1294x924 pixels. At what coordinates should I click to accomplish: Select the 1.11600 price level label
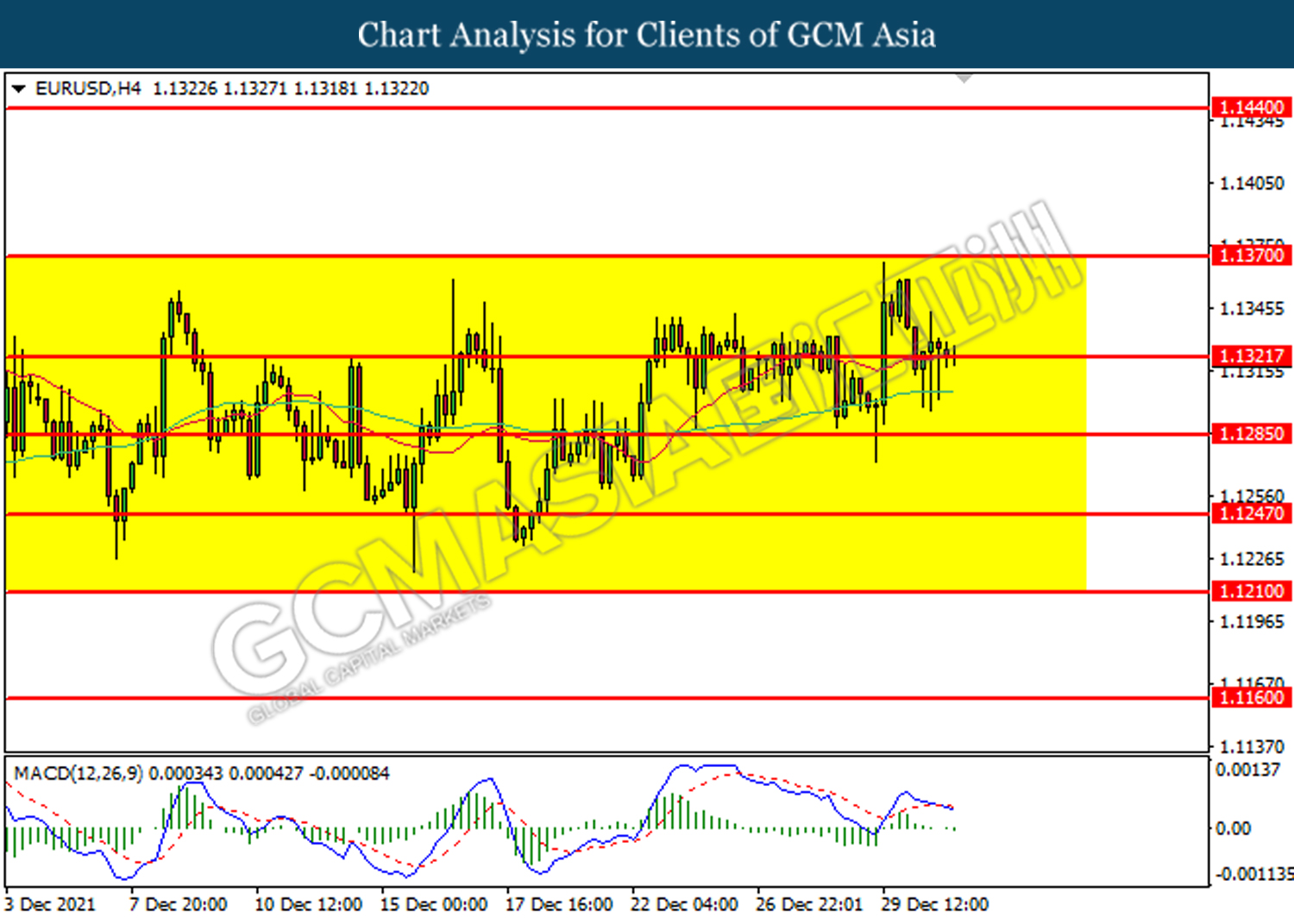1251,698
